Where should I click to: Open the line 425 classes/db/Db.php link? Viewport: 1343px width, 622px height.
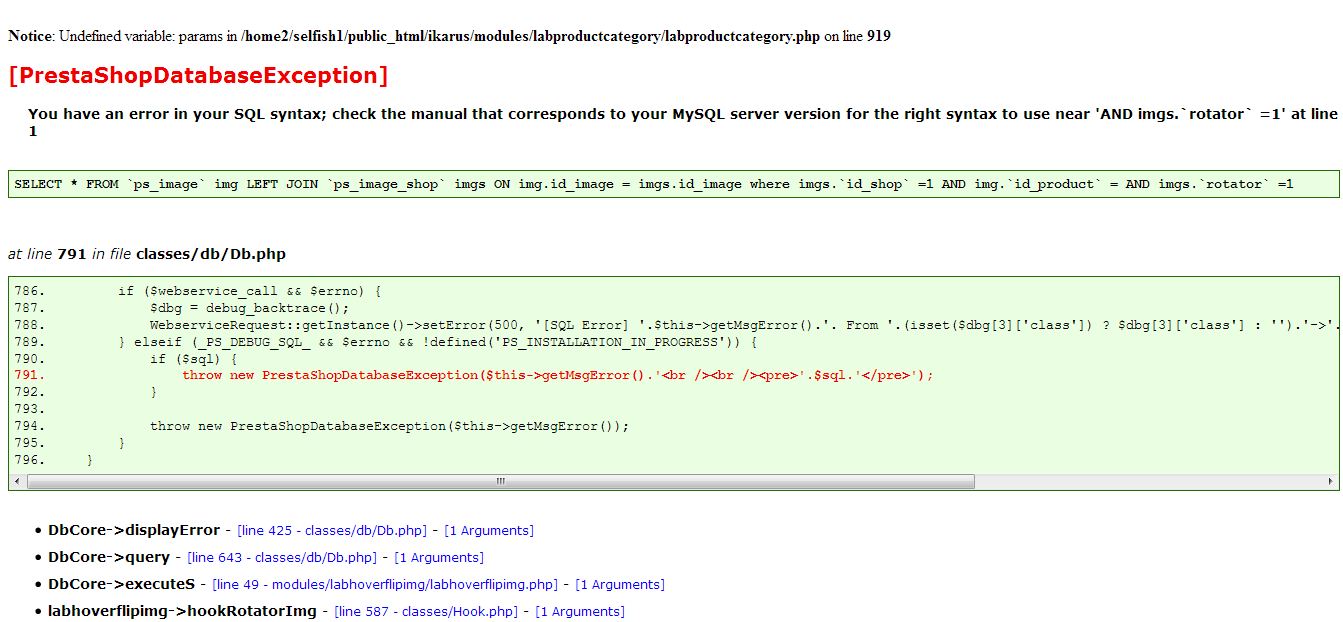tap(332, 531)
